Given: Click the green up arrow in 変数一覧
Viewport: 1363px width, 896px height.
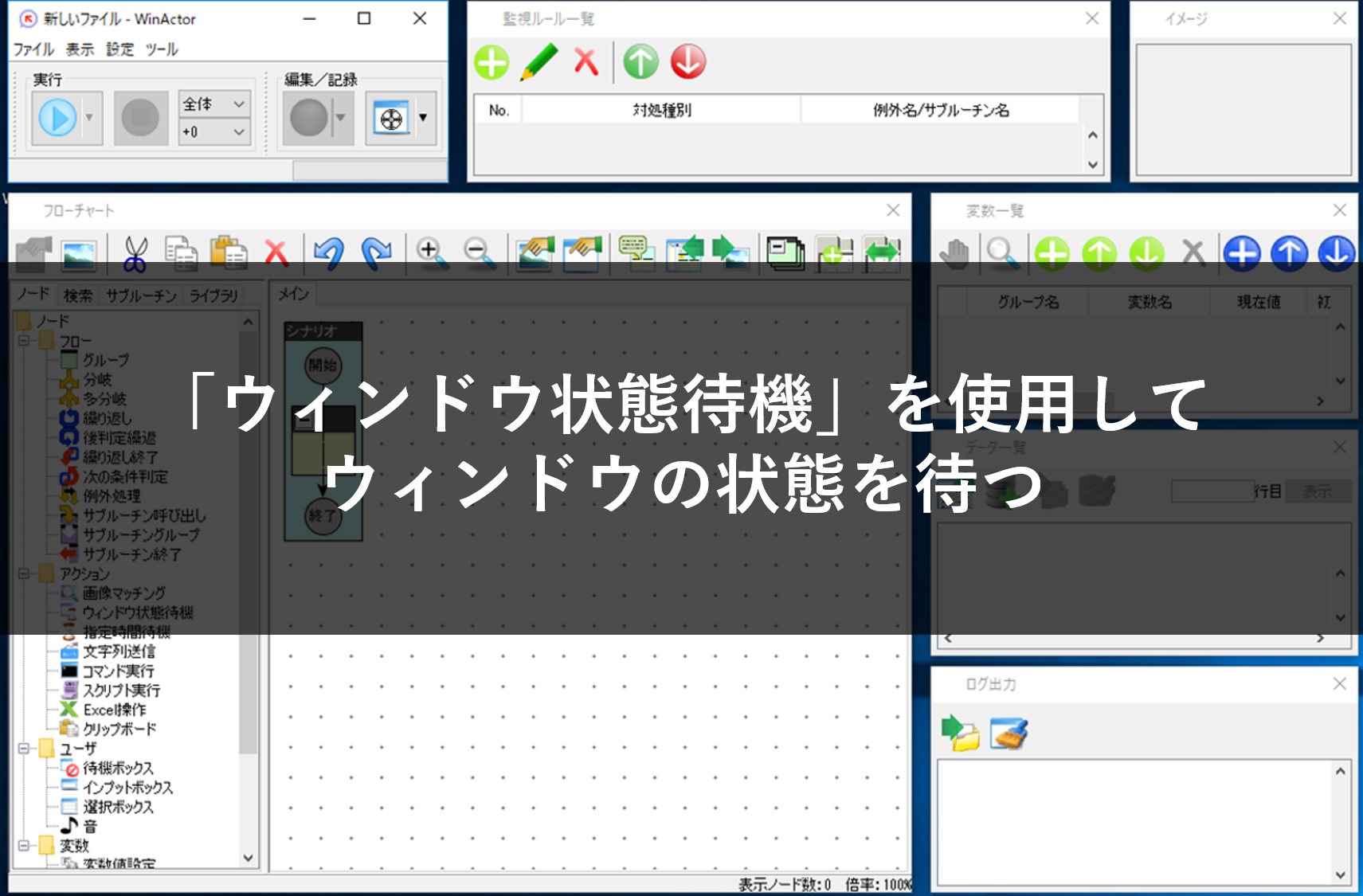Looking at the screenshot, I should tap(1099, 253).
